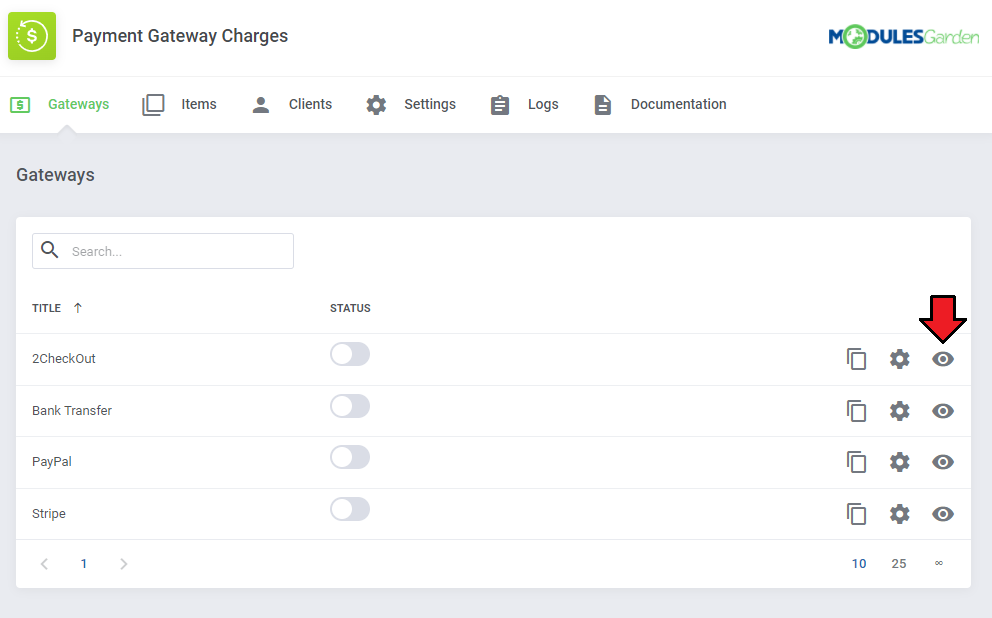The width and height of the screenshot is (992, 618).
Task: Click the TITLE ascending sort arrow
Action: tap(78, 308)
